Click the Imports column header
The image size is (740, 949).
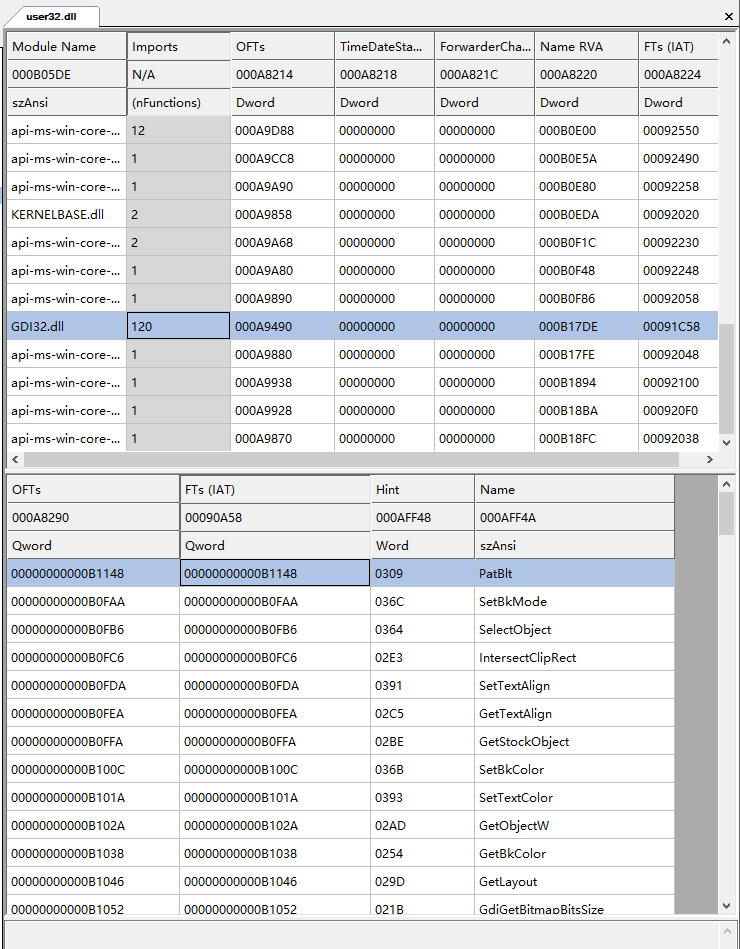(178, 47)
